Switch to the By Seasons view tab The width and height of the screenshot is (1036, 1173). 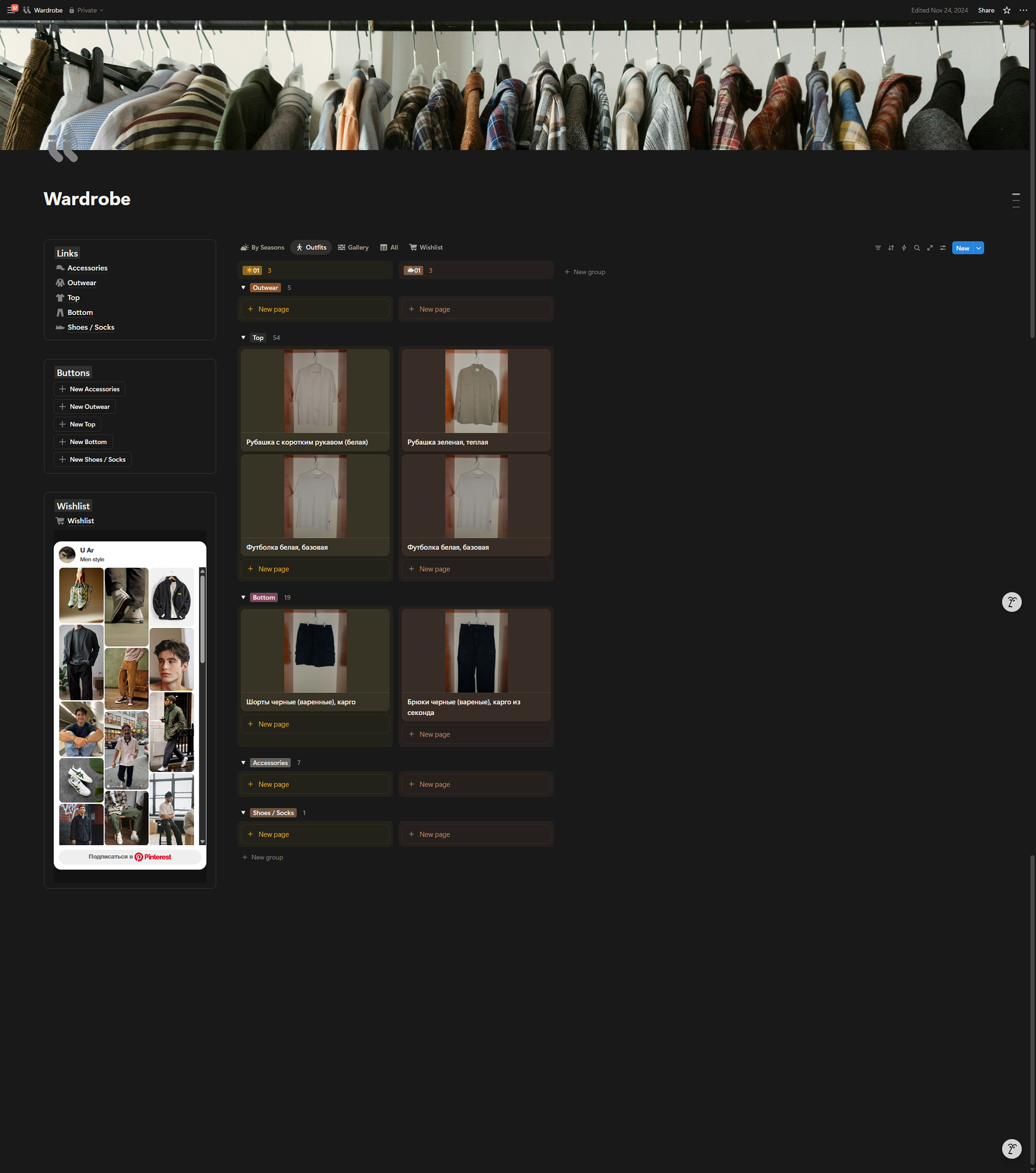(x=262, y=247)
